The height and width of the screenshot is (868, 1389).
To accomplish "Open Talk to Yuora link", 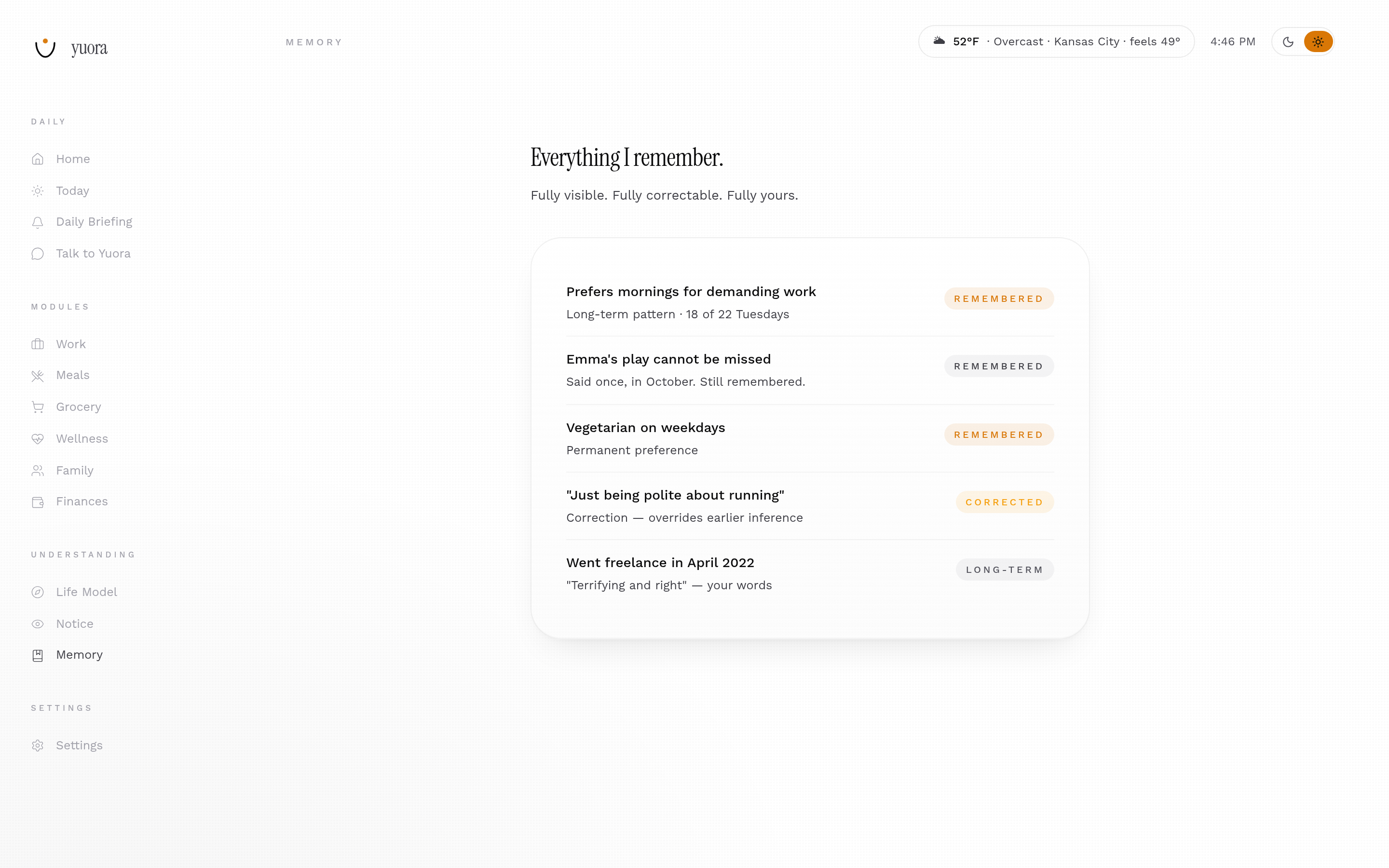I will pyautogui.click(x=93, y=253).
